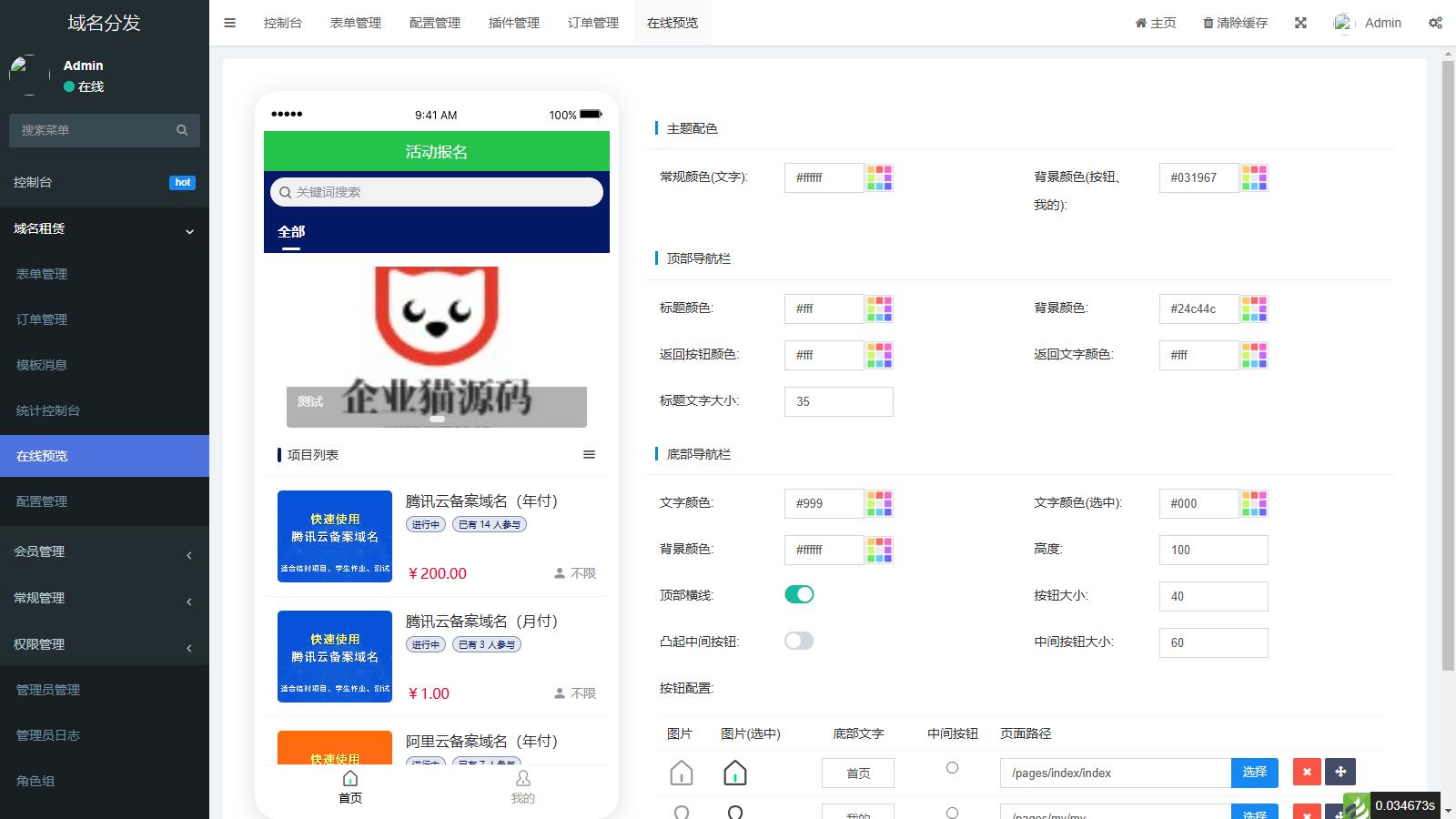The width and height of the screenshot is (1456, 819).
Task: Enable the 凸起中间按钮 toggle switch
Action: pyautogui.click(x=799, y=641)
